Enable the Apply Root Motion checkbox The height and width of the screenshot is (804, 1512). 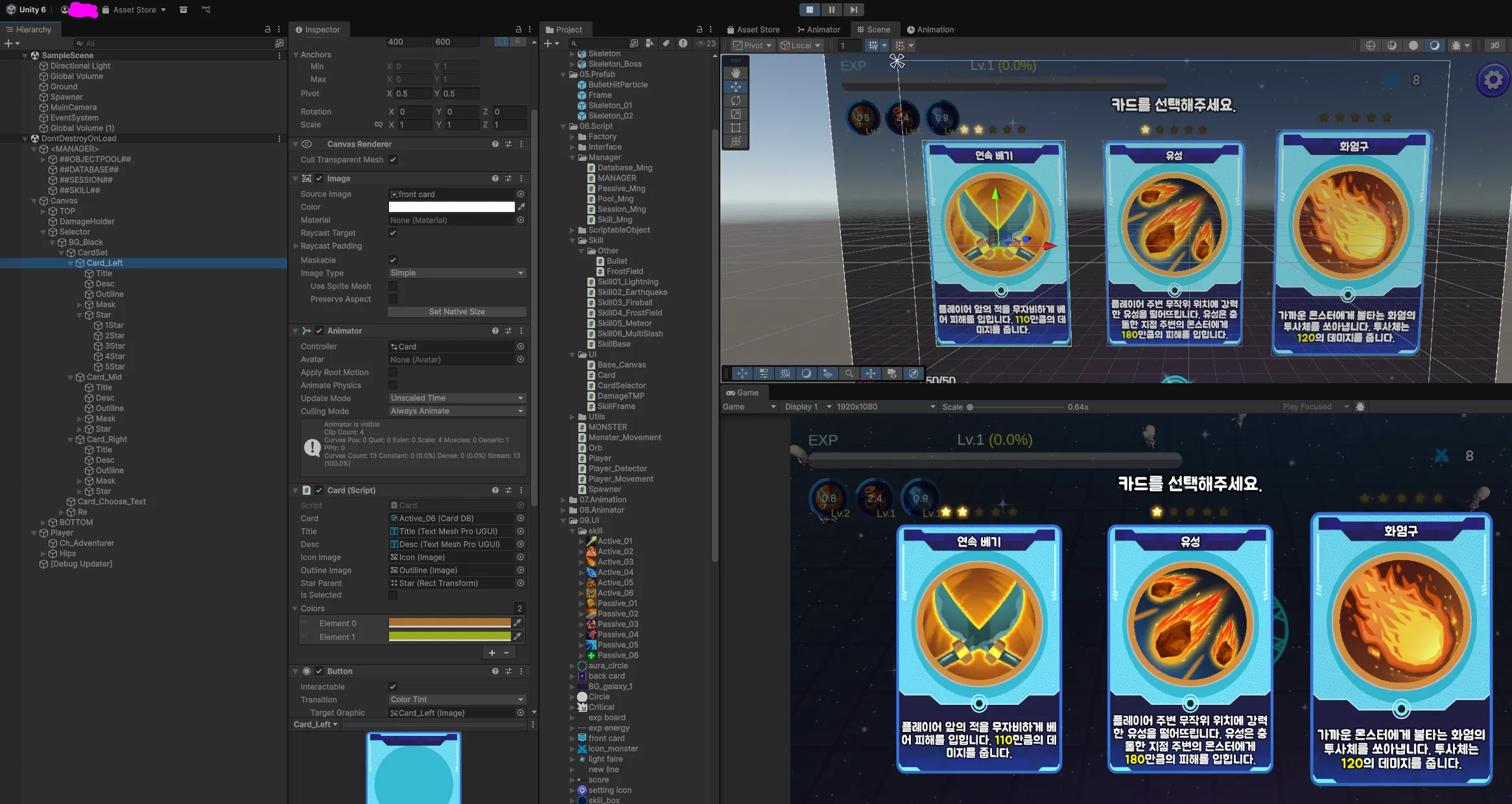[x=393, y=372]
